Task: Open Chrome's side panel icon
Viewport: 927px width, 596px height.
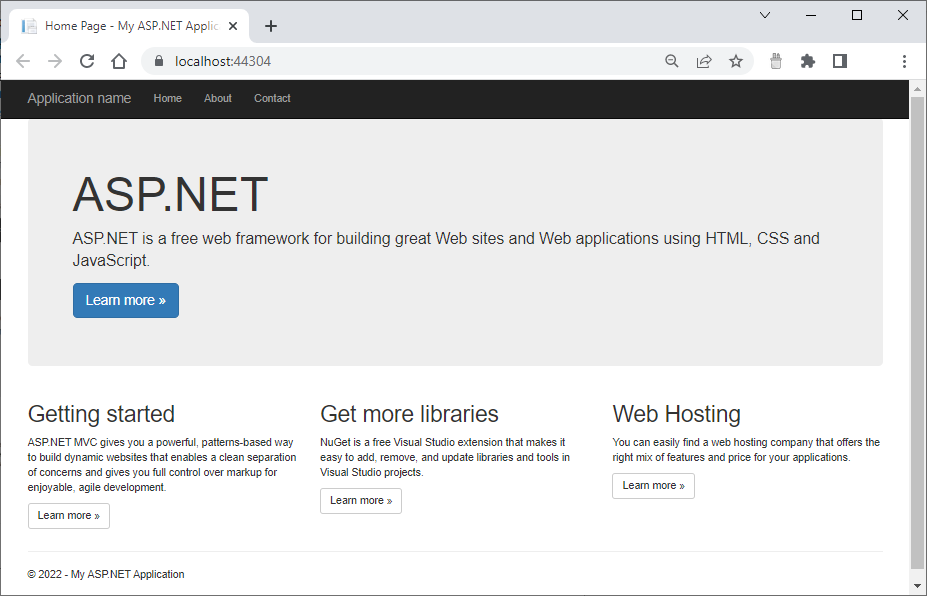Action: 839,61
